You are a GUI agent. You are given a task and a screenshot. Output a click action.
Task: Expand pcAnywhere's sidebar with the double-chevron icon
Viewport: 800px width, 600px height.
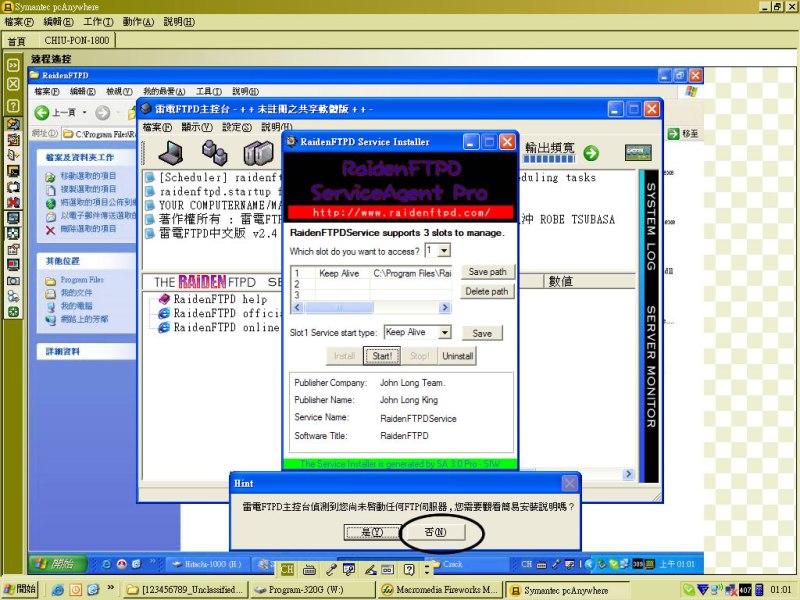(x=13, y=65)
